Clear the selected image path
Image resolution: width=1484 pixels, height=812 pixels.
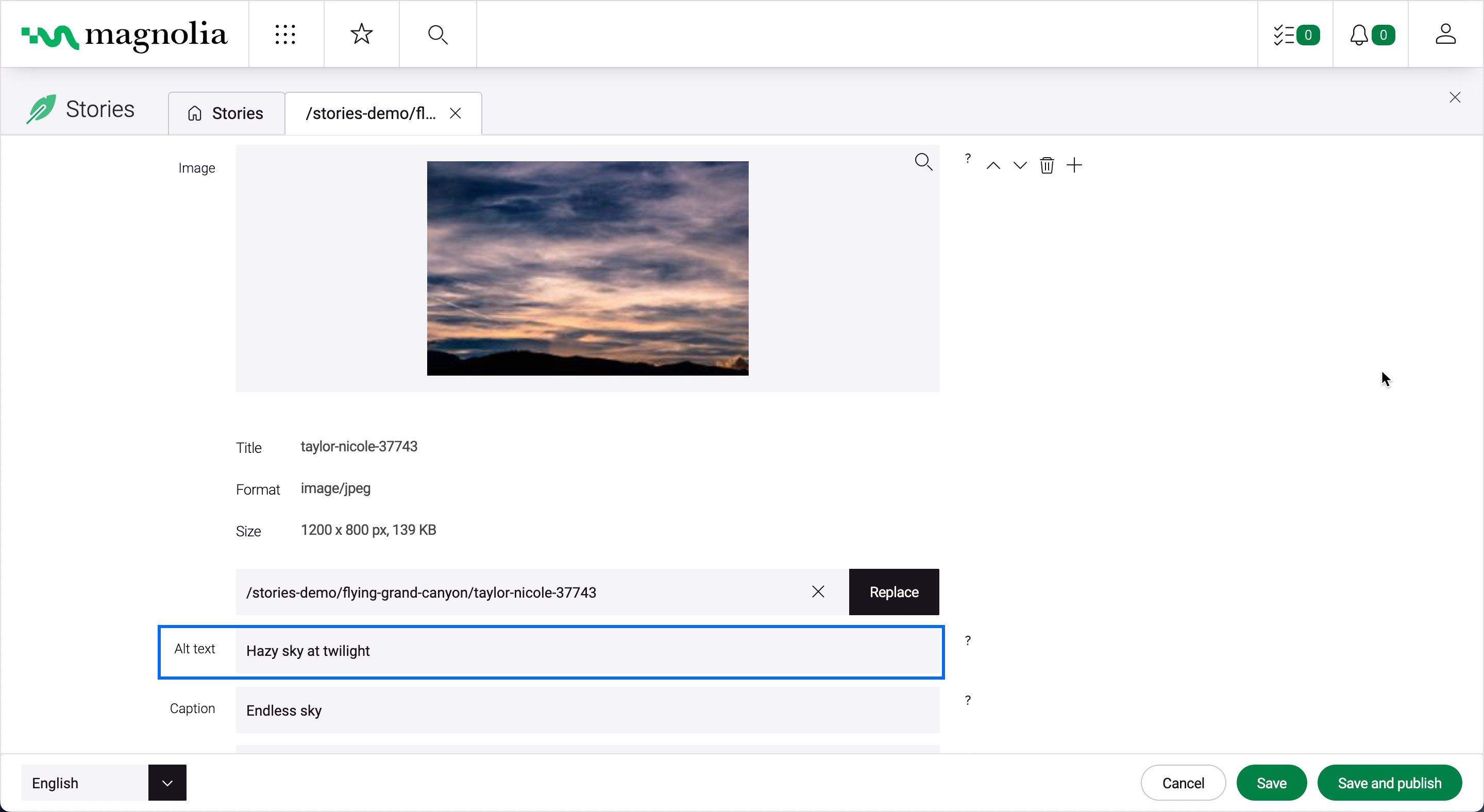(818, 592)
